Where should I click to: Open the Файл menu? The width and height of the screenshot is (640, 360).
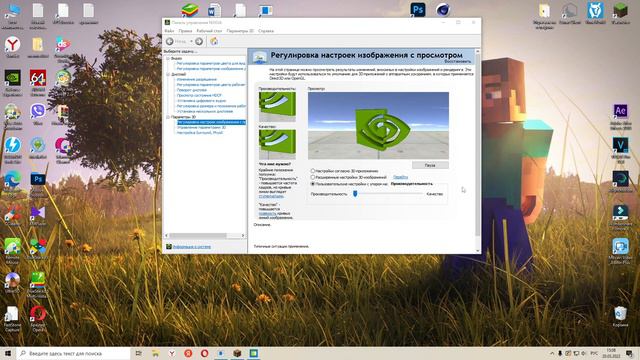coord(169,31)
